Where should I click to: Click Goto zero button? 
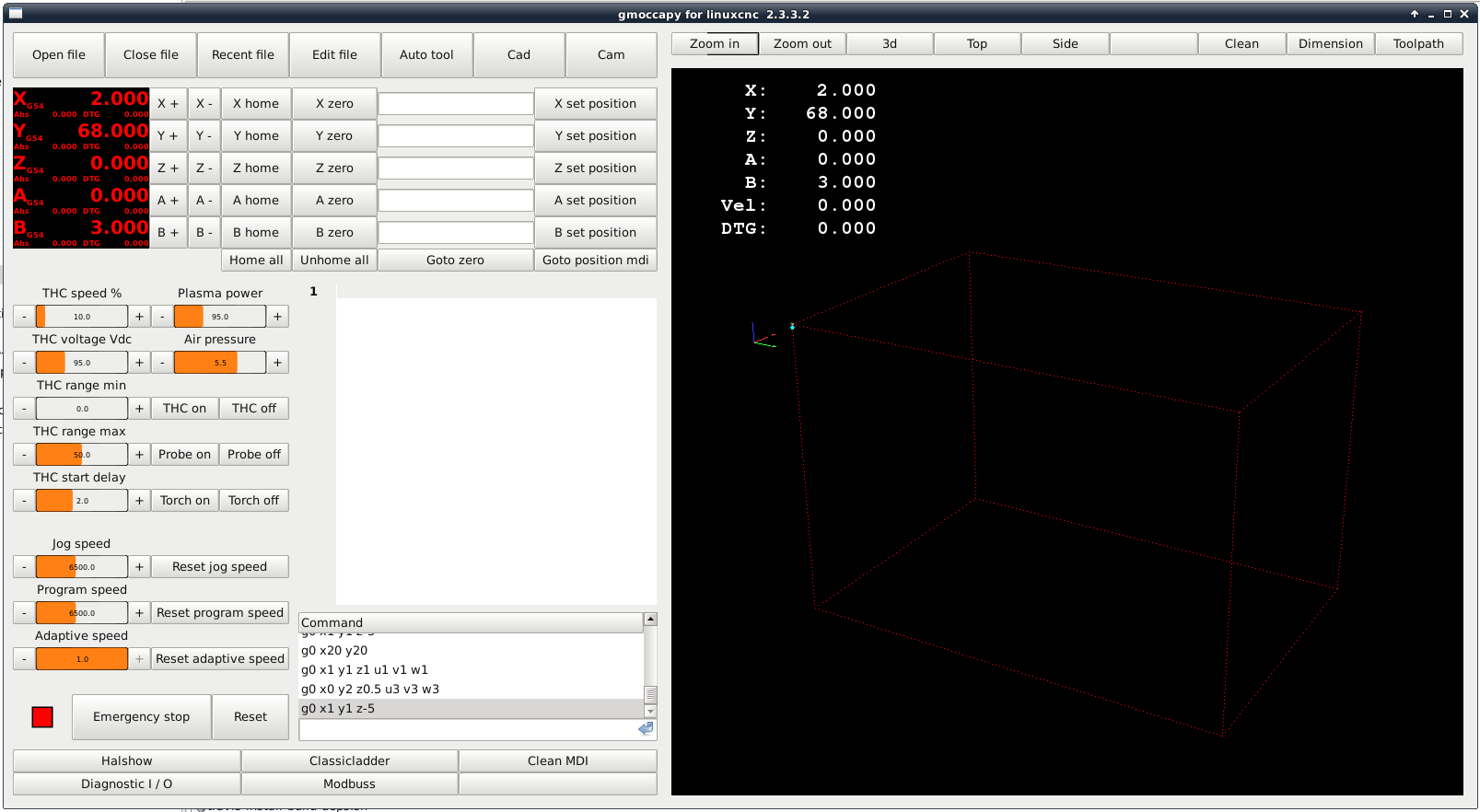[x=456, y=261]
